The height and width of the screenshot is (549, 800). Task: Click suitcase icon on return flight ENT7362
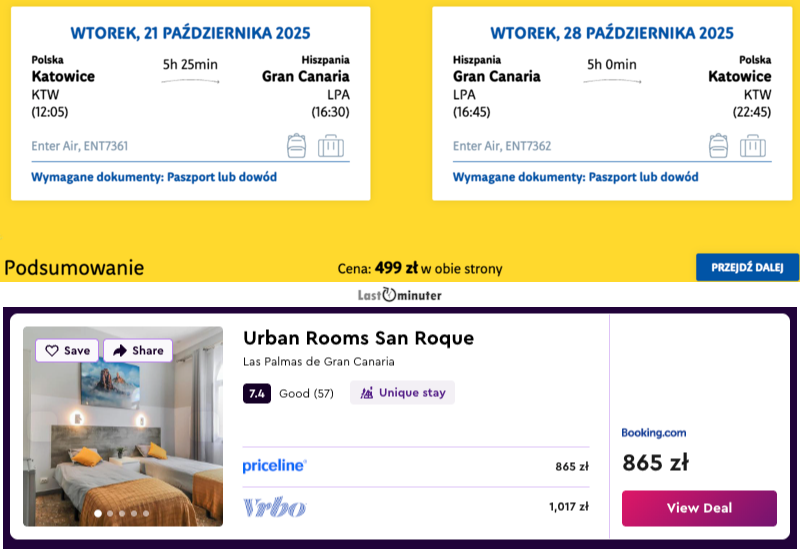point(752,146)
